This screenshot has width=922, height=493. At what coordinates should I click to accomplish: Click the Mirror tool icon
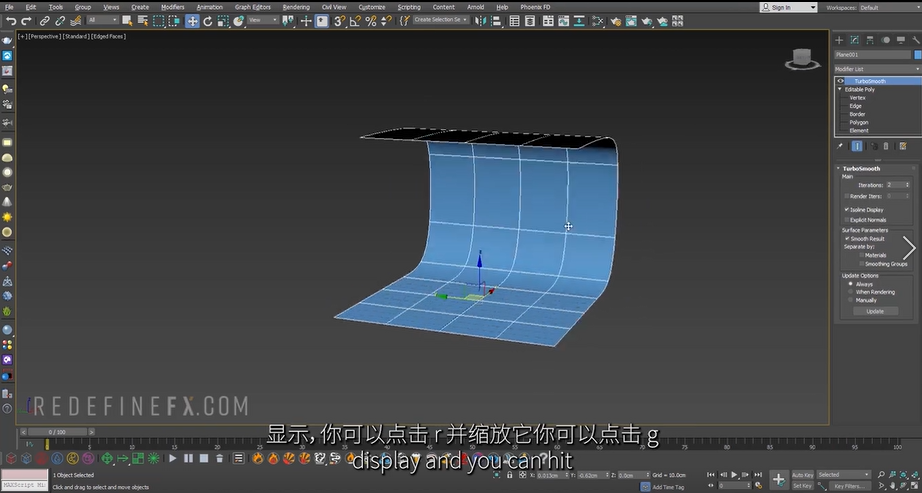pyautogui.click(x=480, y=21)
